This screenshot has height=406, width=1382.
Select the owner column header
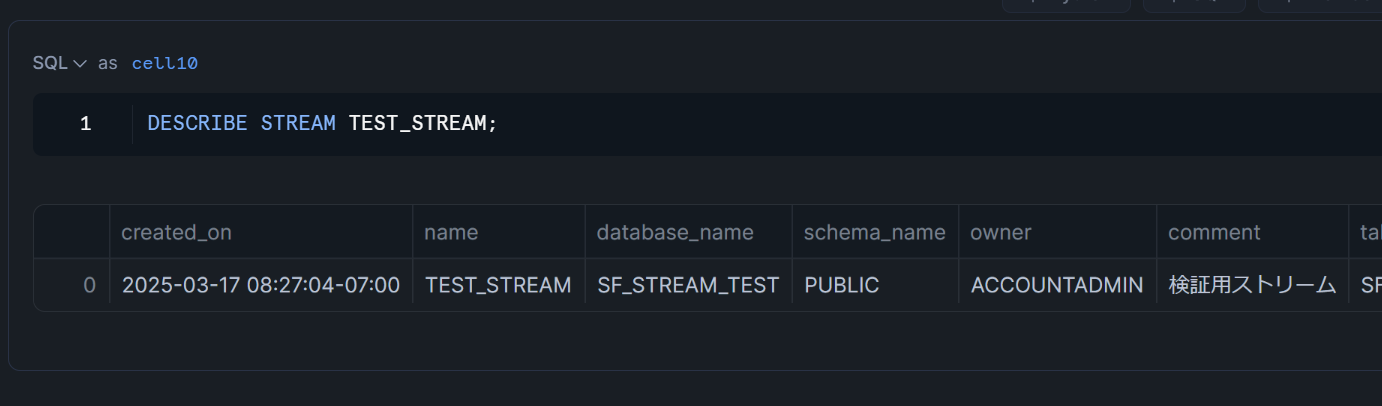pyautogui.click(x=1000, y=232)
